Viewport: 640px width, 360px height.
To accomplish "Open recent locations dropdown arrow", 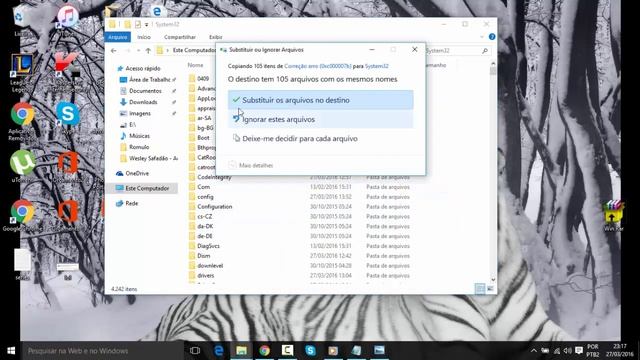I will pyautogui.click(x=138, y=51).
